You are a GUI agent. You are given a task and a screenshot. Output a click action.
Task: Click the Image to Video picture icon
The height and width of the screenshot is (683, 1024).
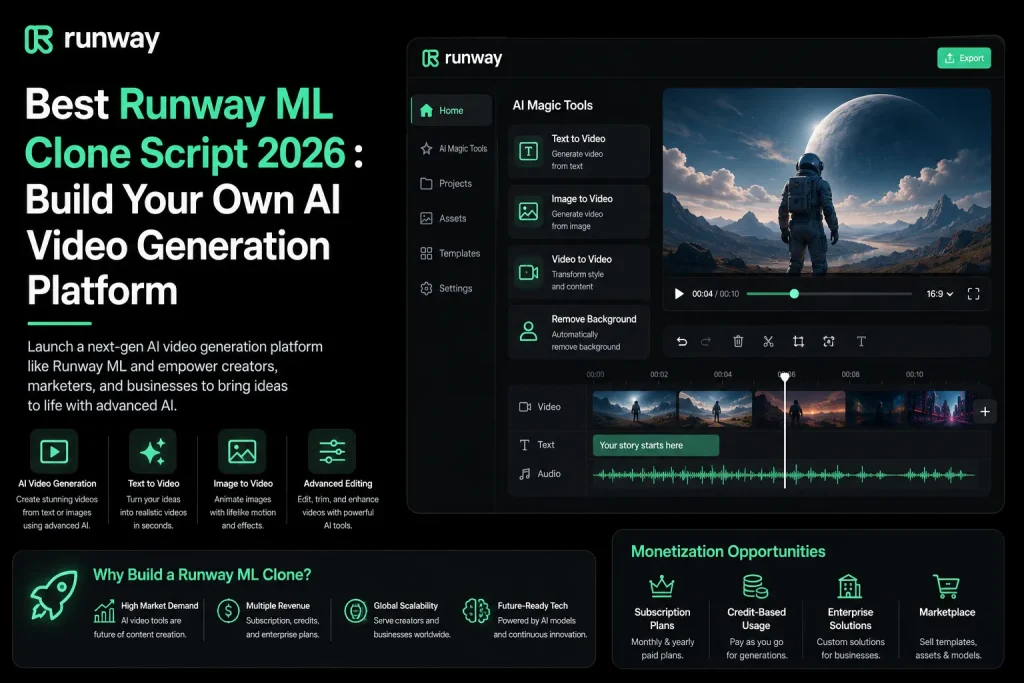[528, 212]
